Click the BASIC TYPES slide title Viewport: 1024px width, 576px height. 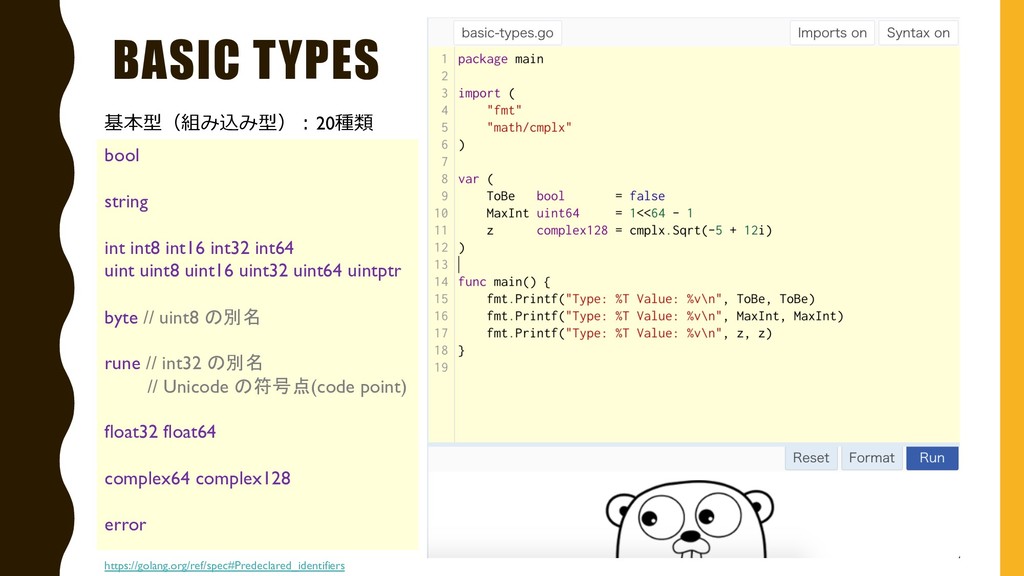tap(246, 59)
